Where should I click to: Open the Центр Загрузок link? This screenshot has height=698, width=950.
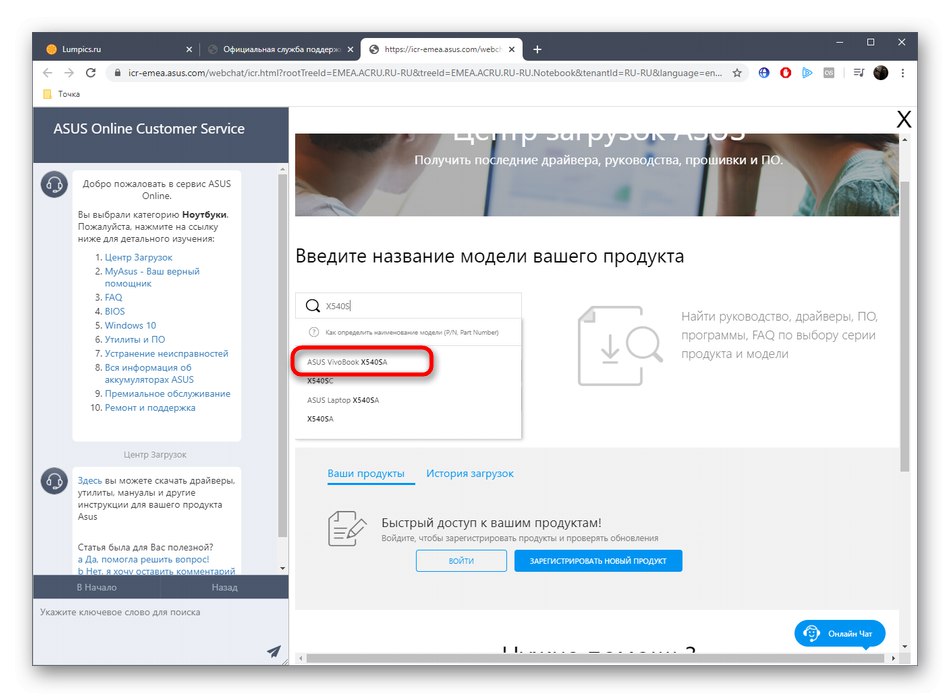tap(139, 258)
